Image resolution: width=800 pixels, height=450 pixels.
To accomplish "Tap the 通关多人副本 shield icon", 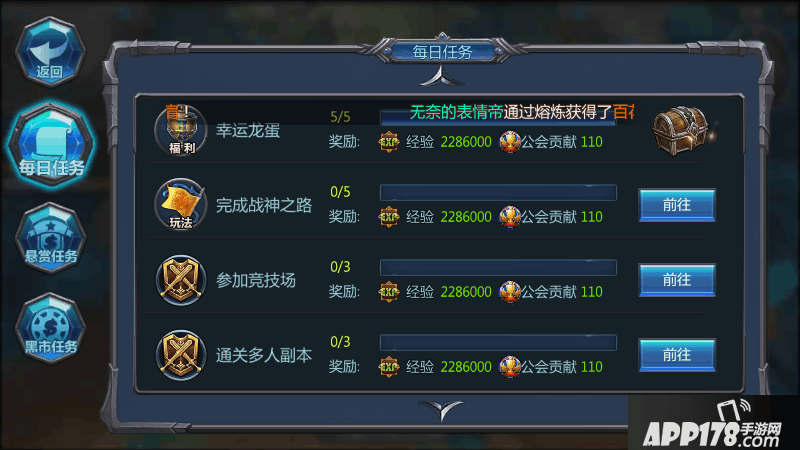I will pyautogui.click(x=181, y=355).
